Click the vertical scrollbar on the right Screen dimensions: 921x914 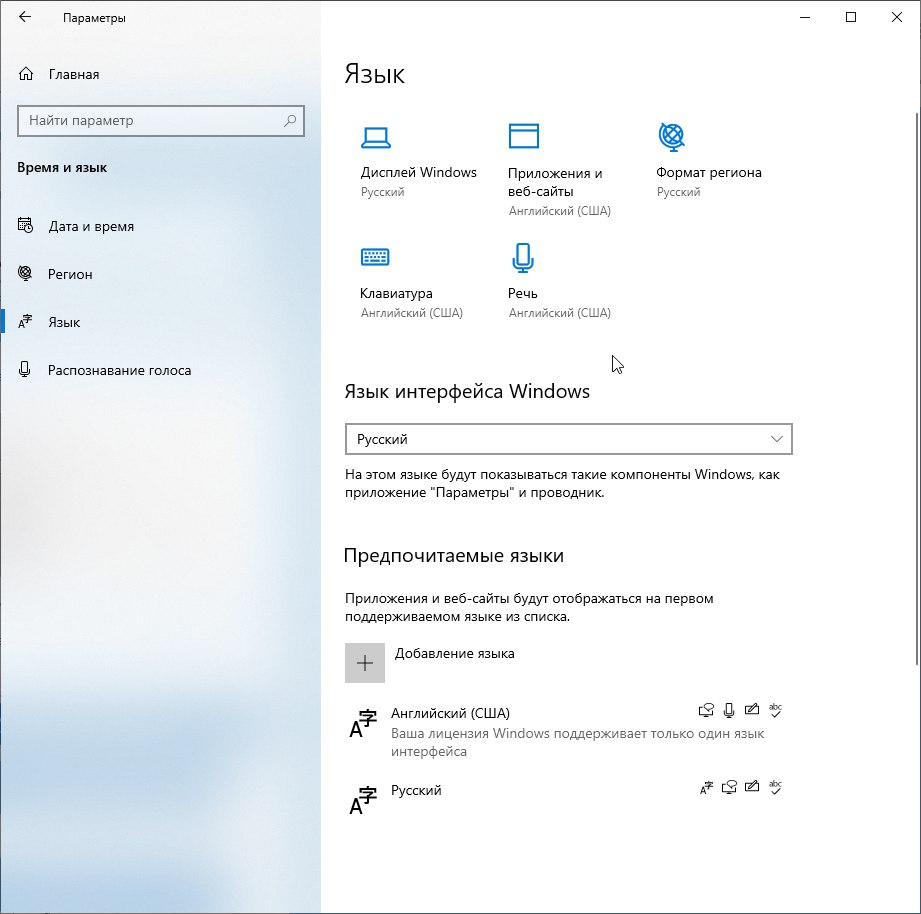point(917,389)
